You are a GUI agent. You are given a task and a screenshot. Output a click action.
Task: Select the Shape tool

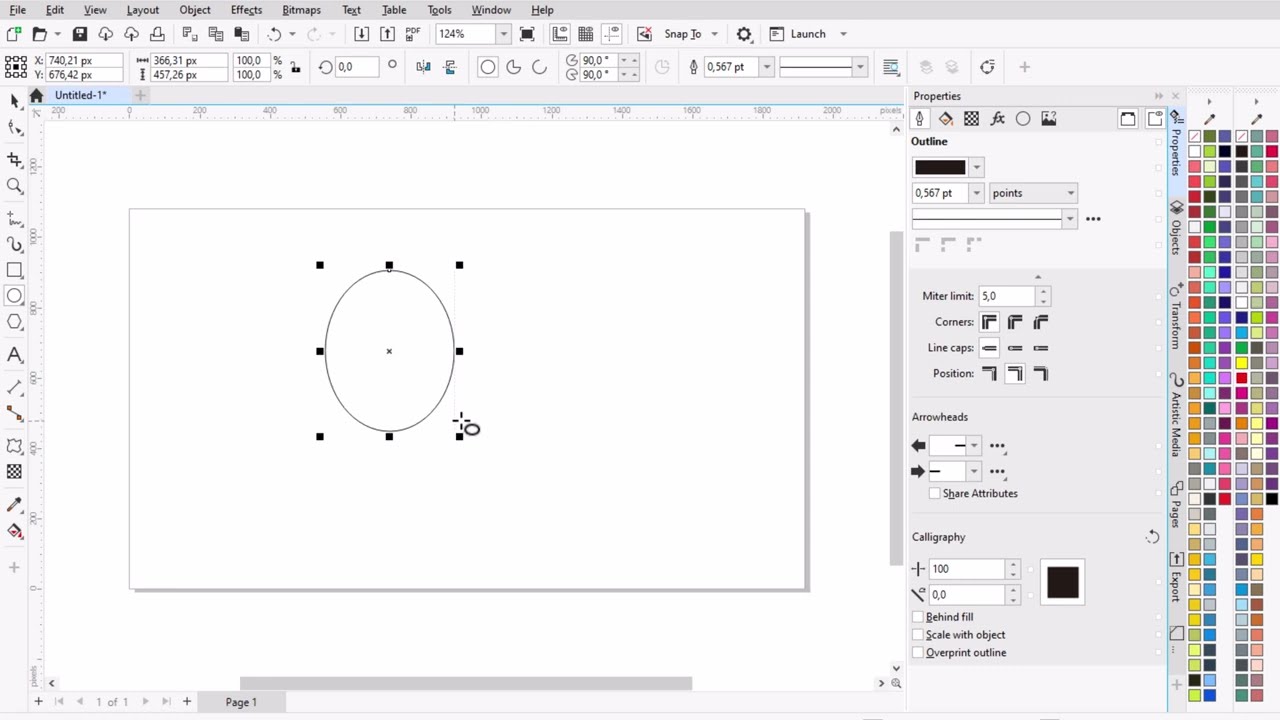click(14, 128)
